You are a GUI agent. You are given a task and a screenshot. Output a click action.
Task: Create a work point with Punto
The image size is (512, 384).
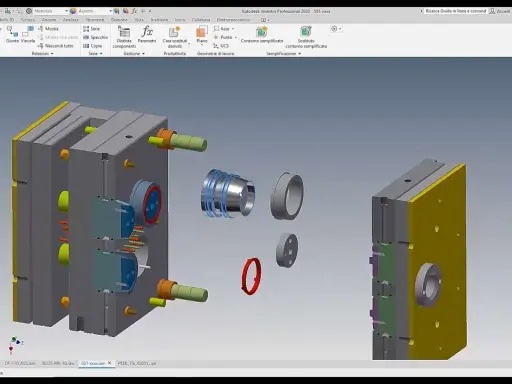tap(223, 37)
